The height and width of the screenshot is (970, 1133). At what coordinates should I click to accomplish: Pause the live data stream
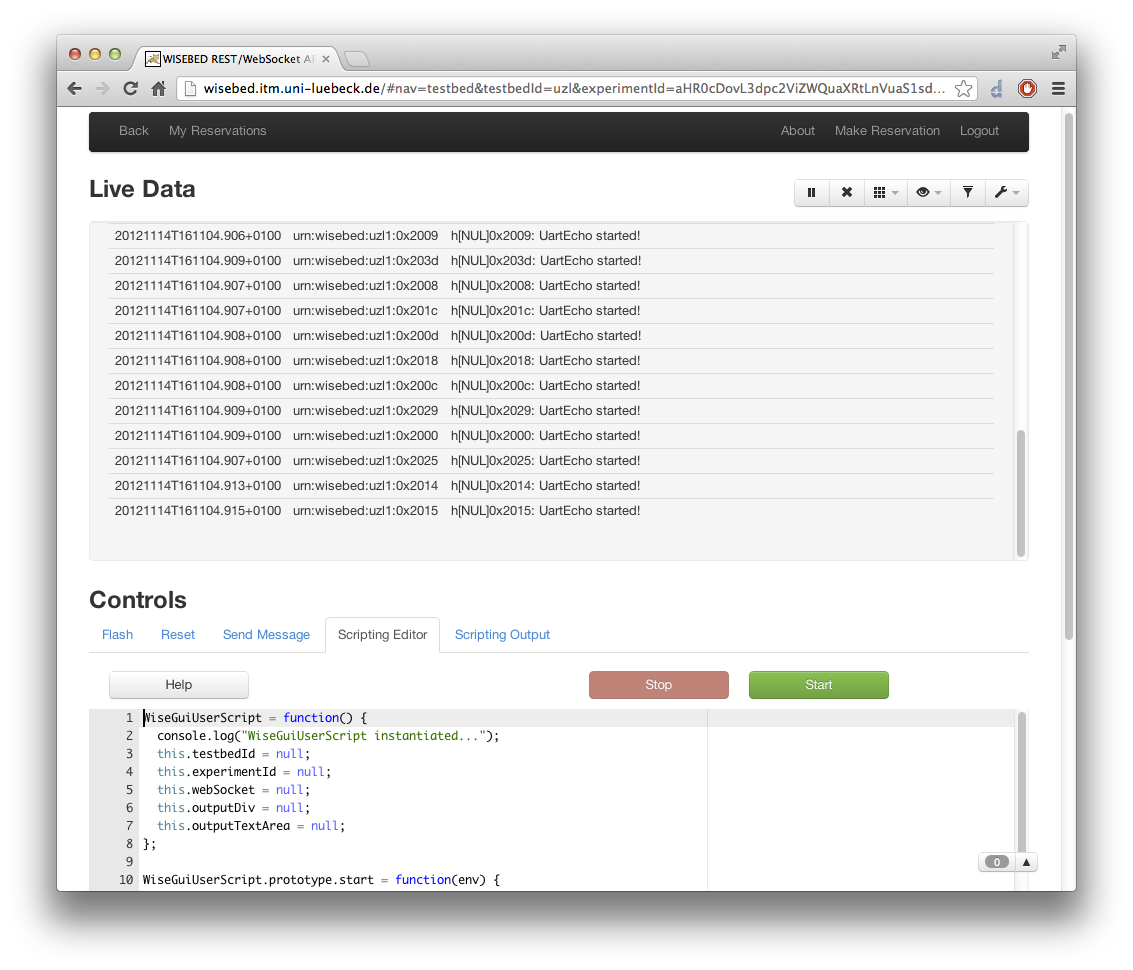812,193
